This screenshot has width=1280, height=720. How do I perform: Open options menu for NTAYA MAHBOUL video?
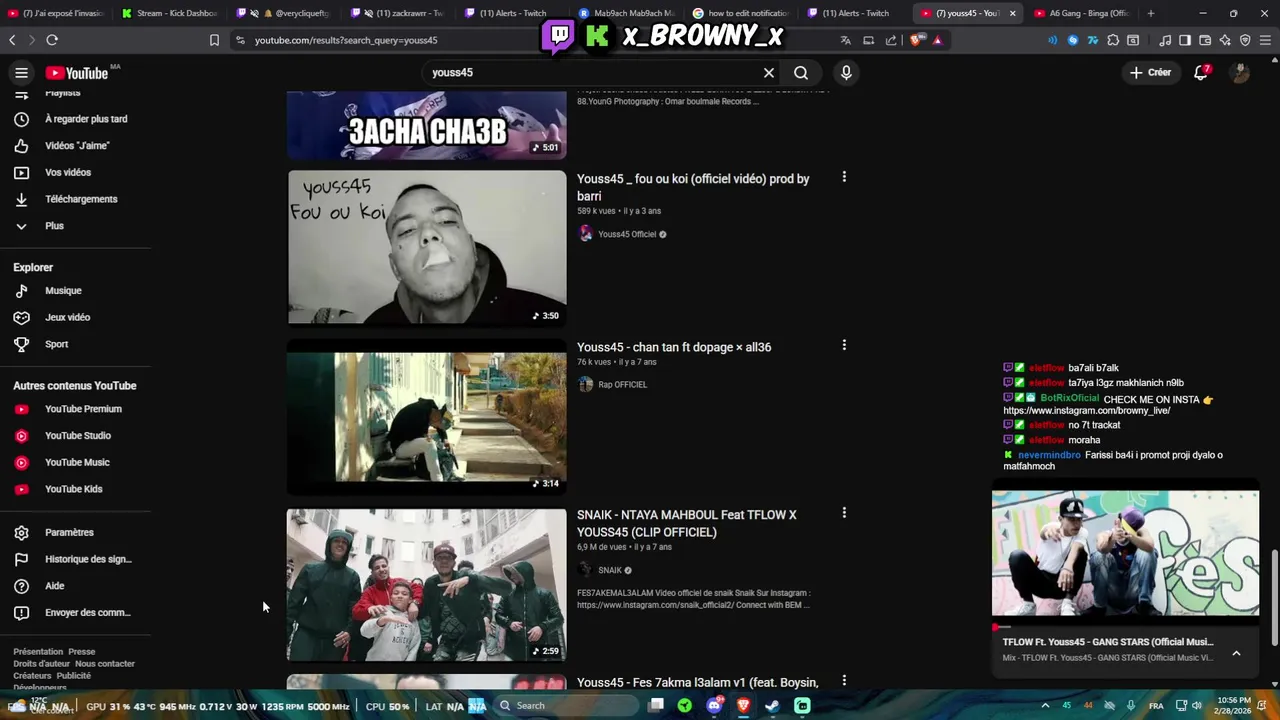[844, 513]
